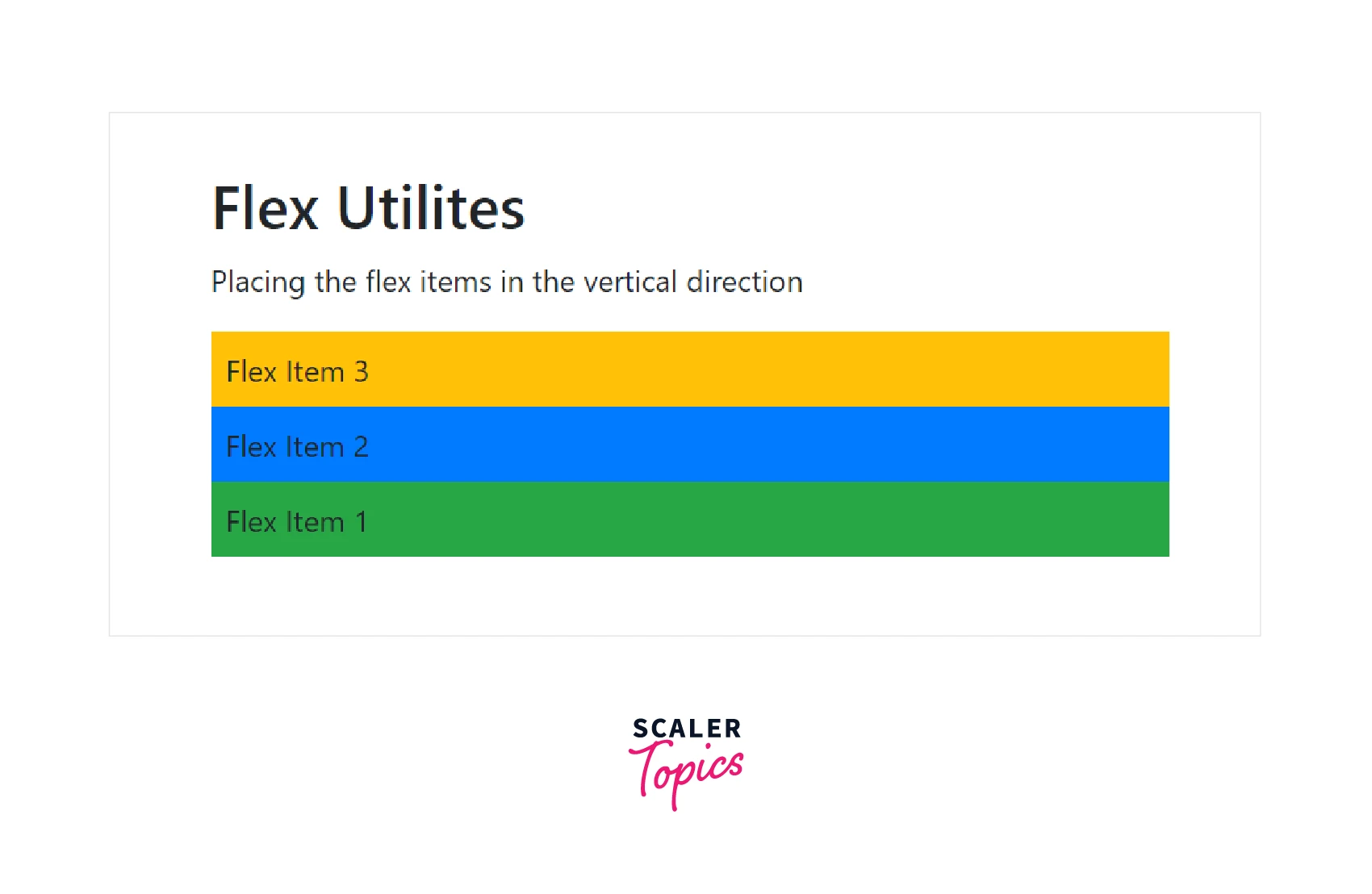The width and height of the screenshot is (1372, 894).
Task: Select the yellow Flex Item 3 bar
Action: pos(690,370)
